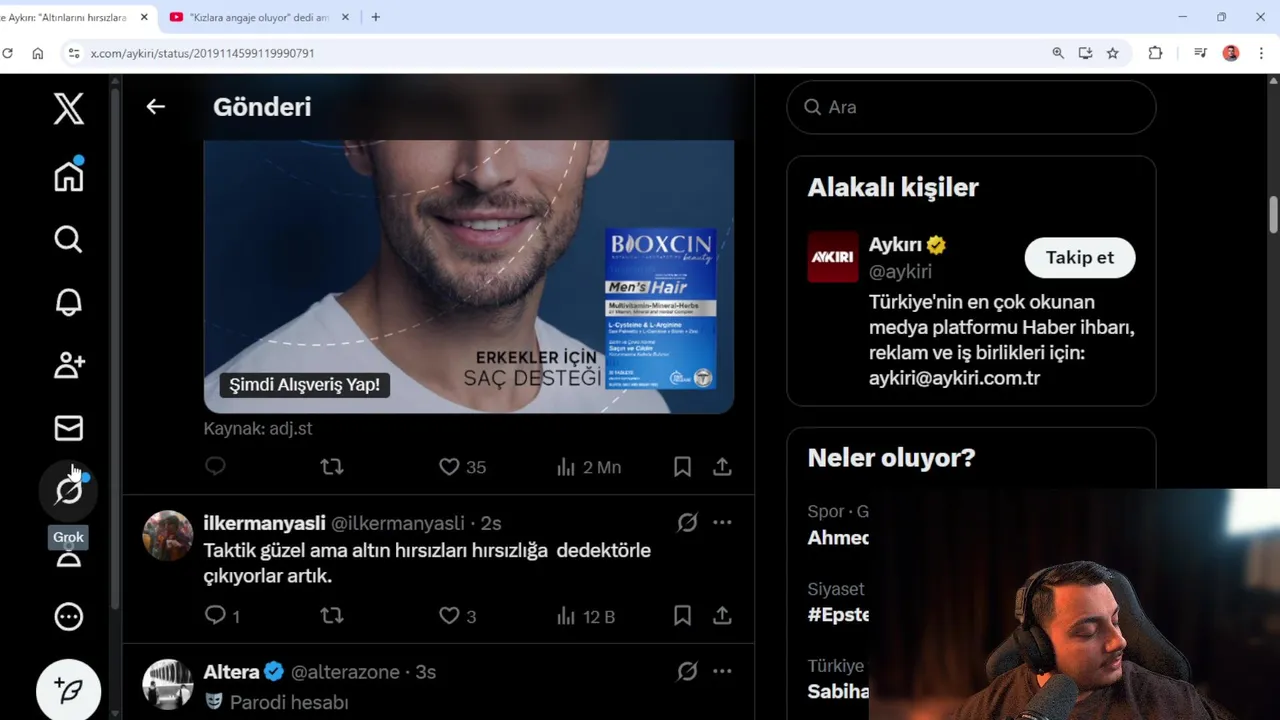The width and height of the screenshot is (1280, 720).
Task: Open the X logo home link
Action: point(69,108)
